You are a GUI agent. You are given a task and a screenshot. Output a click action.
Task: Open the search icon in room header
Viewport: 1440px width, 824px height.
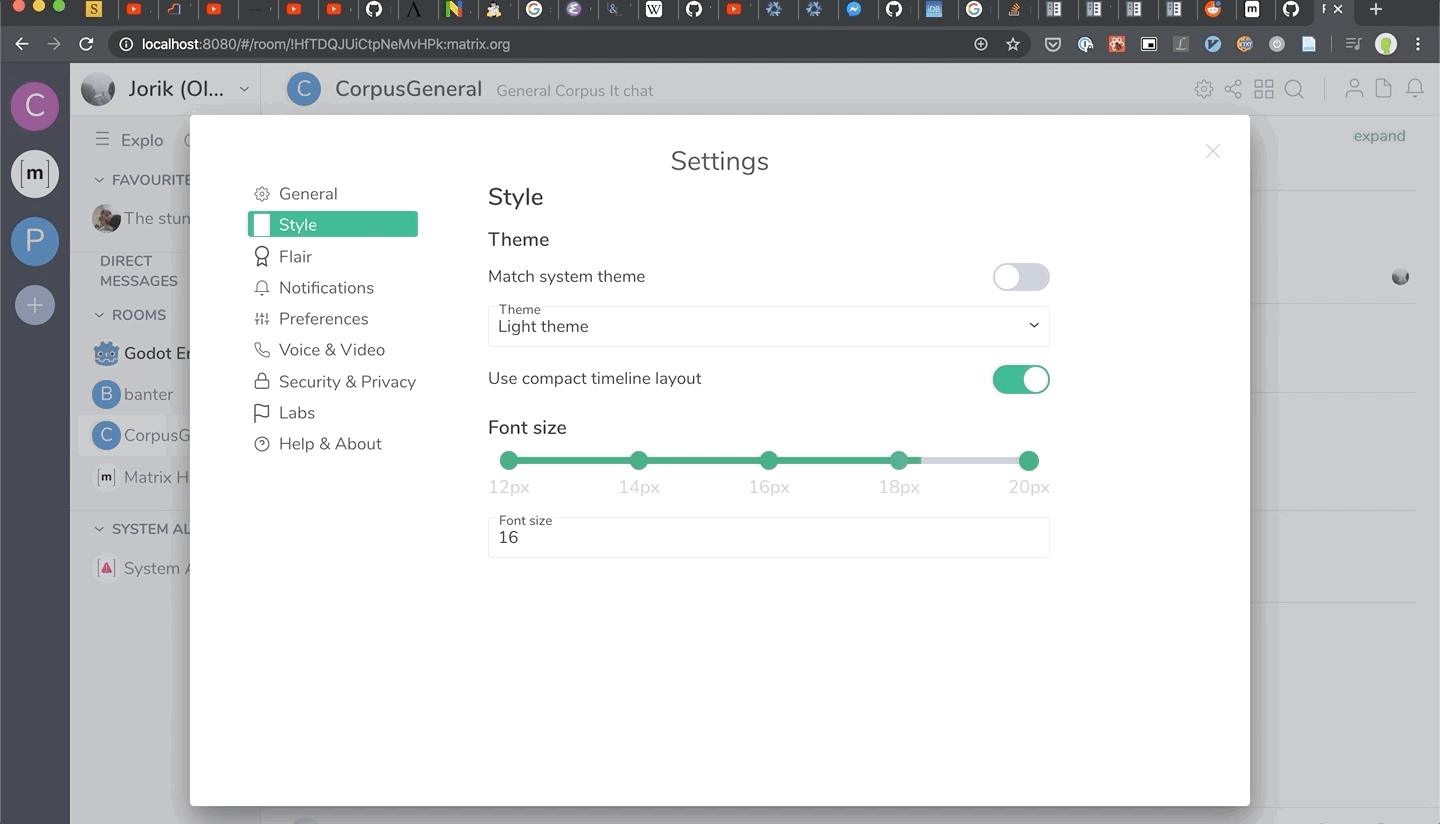click(x=1294, y=89)
